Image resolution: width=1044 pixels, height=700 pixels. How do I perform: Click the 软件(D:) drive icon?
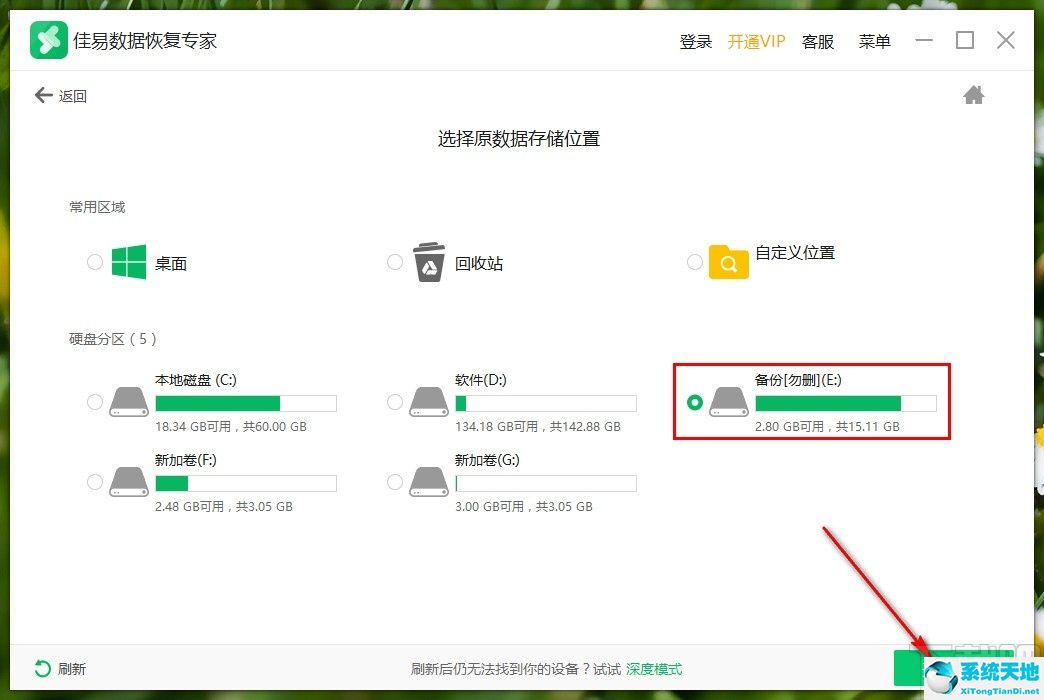[428, 401]
